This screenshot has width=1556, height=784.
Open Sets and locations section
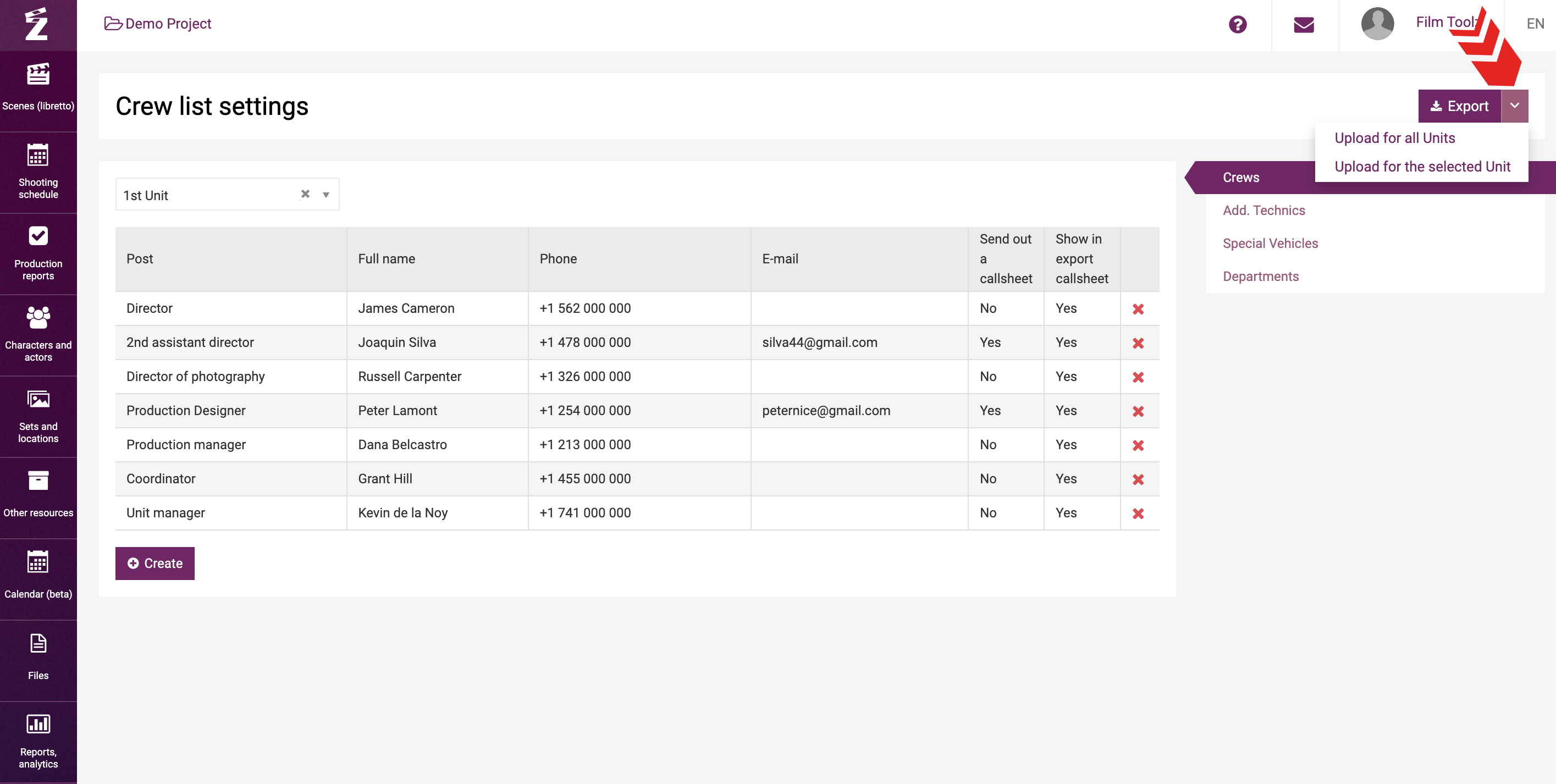38,416
